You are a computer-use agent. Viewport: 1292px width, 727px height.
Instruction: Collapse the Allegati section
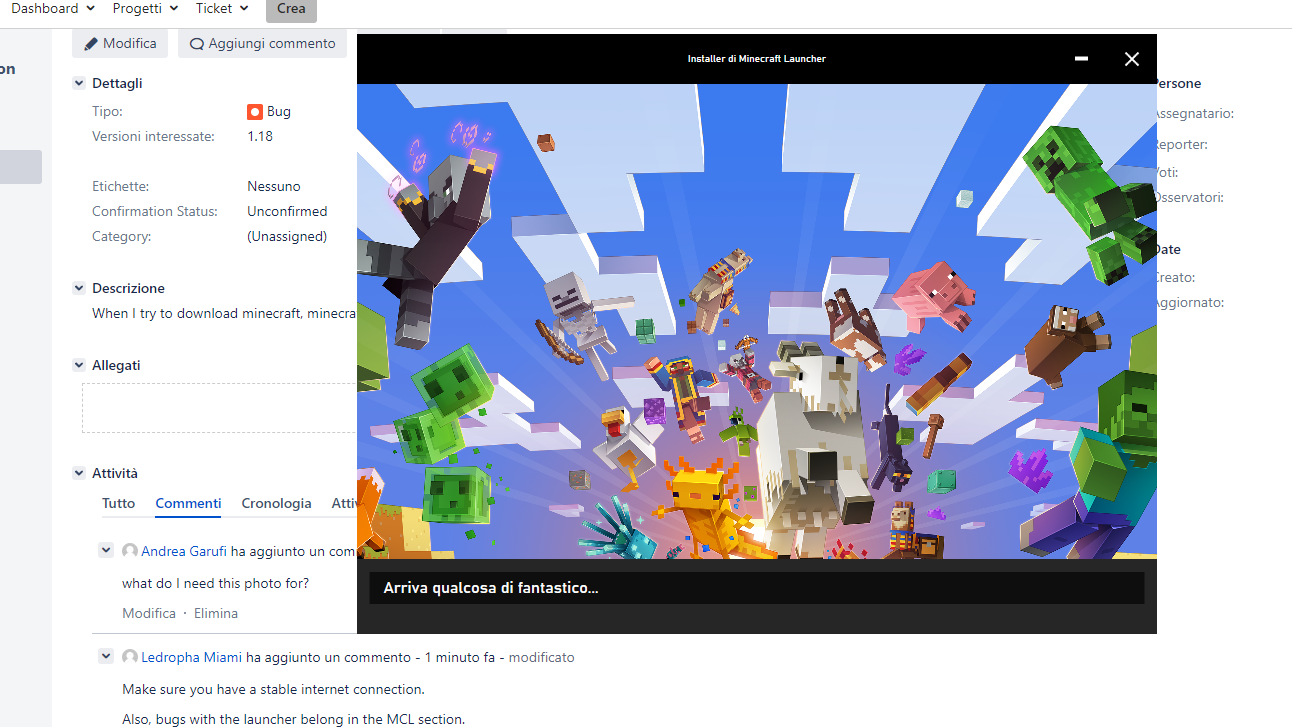(x=79, y=365)
